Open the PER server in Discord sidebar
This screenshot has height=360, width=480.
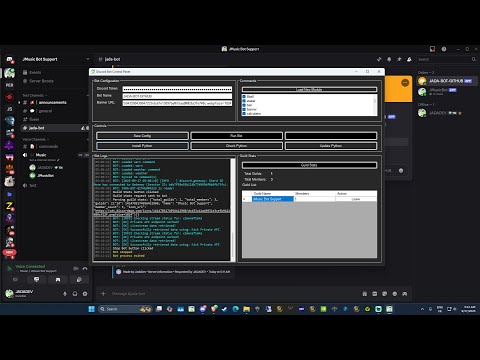coord(9,85)
